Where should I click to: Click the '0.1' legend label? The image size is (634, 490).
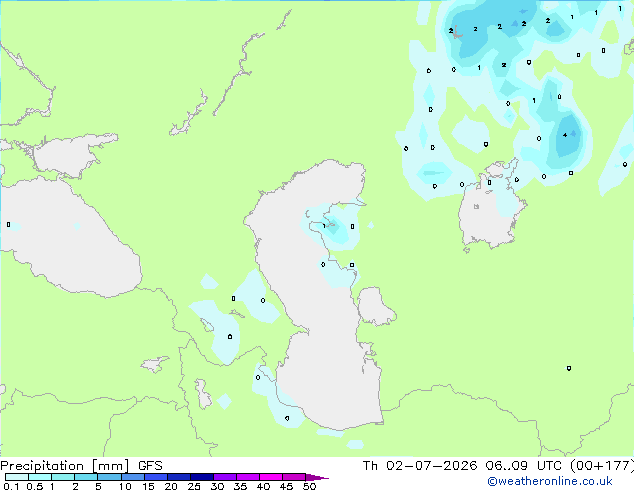pos(11,486)
